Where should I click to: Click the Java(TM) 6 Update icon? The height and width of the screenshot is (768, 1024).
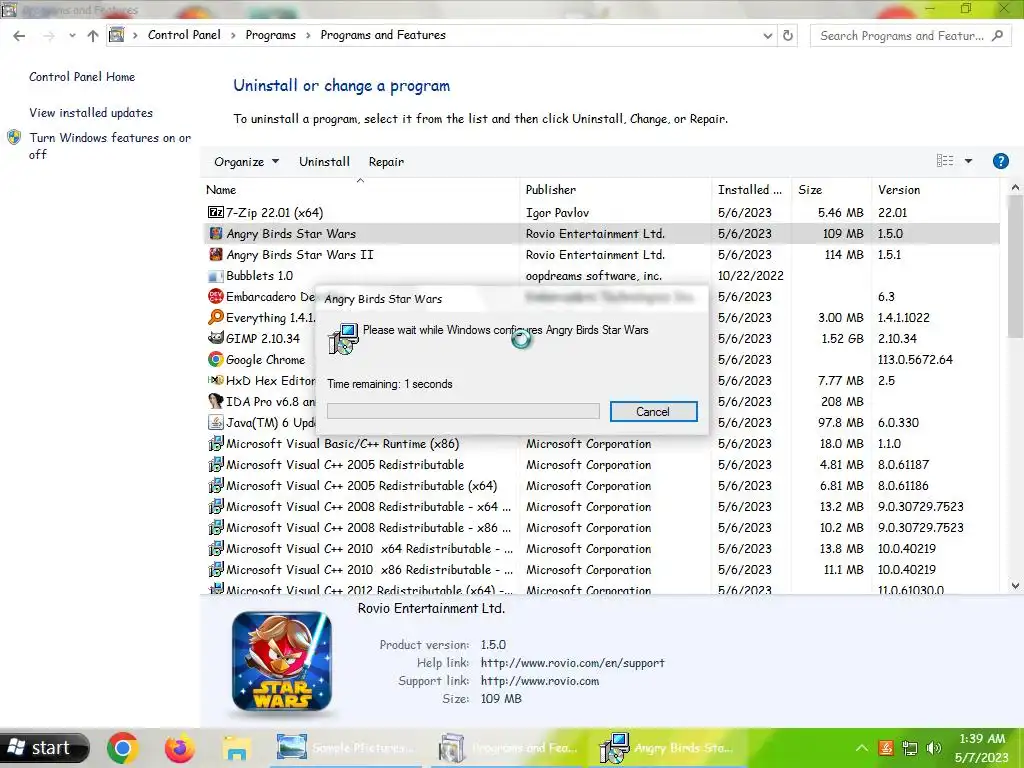(x=216, y=423)
